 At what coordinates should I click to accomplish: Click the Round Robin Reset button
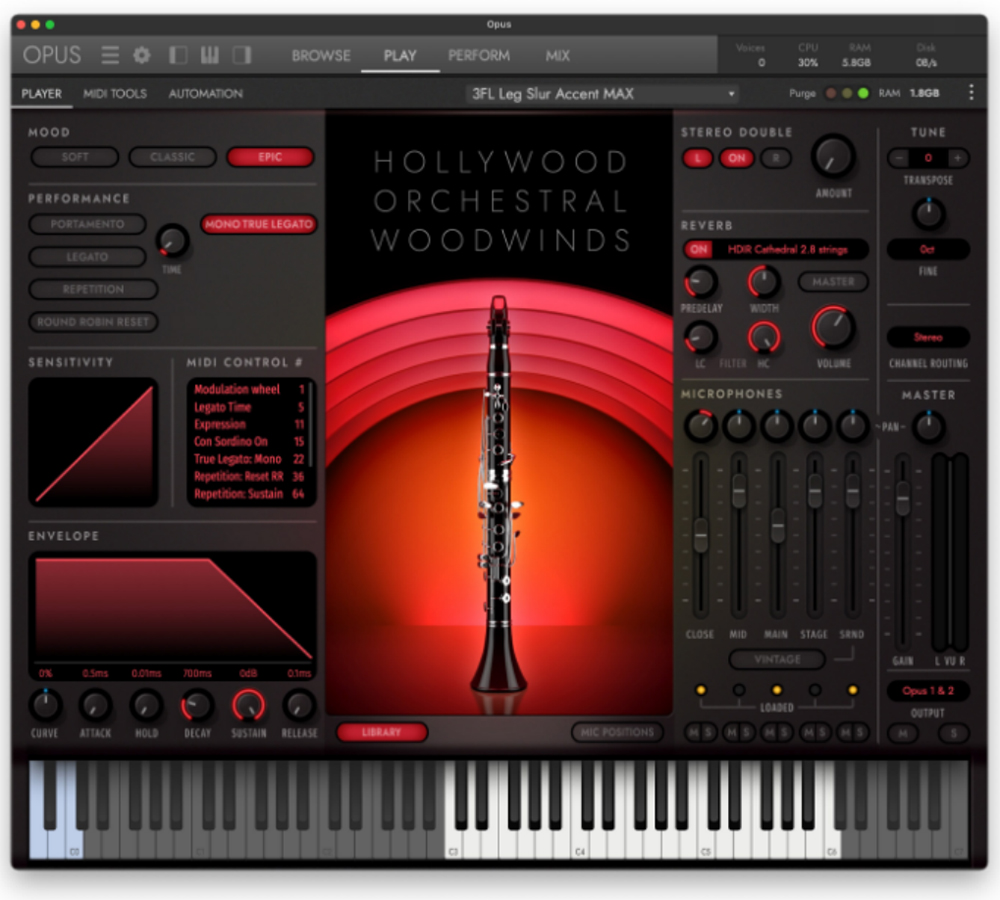pos(93,321)
